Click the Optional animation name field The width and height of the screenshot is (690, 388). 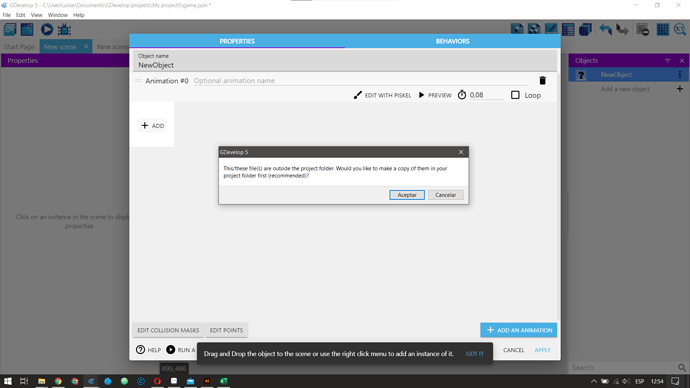tap(360, 81)
